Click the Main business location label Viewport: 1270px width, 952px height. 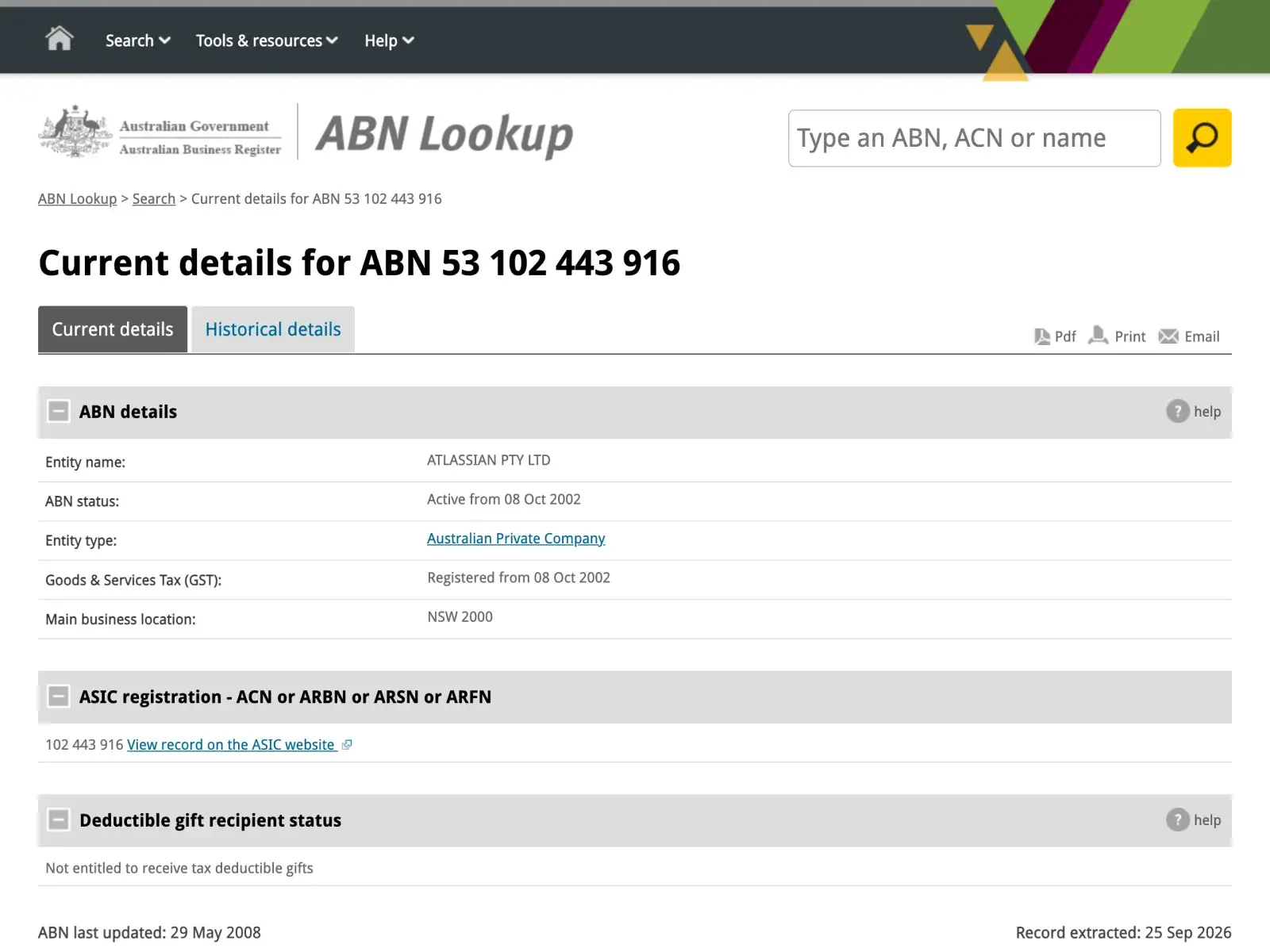[x=121, y=620]
